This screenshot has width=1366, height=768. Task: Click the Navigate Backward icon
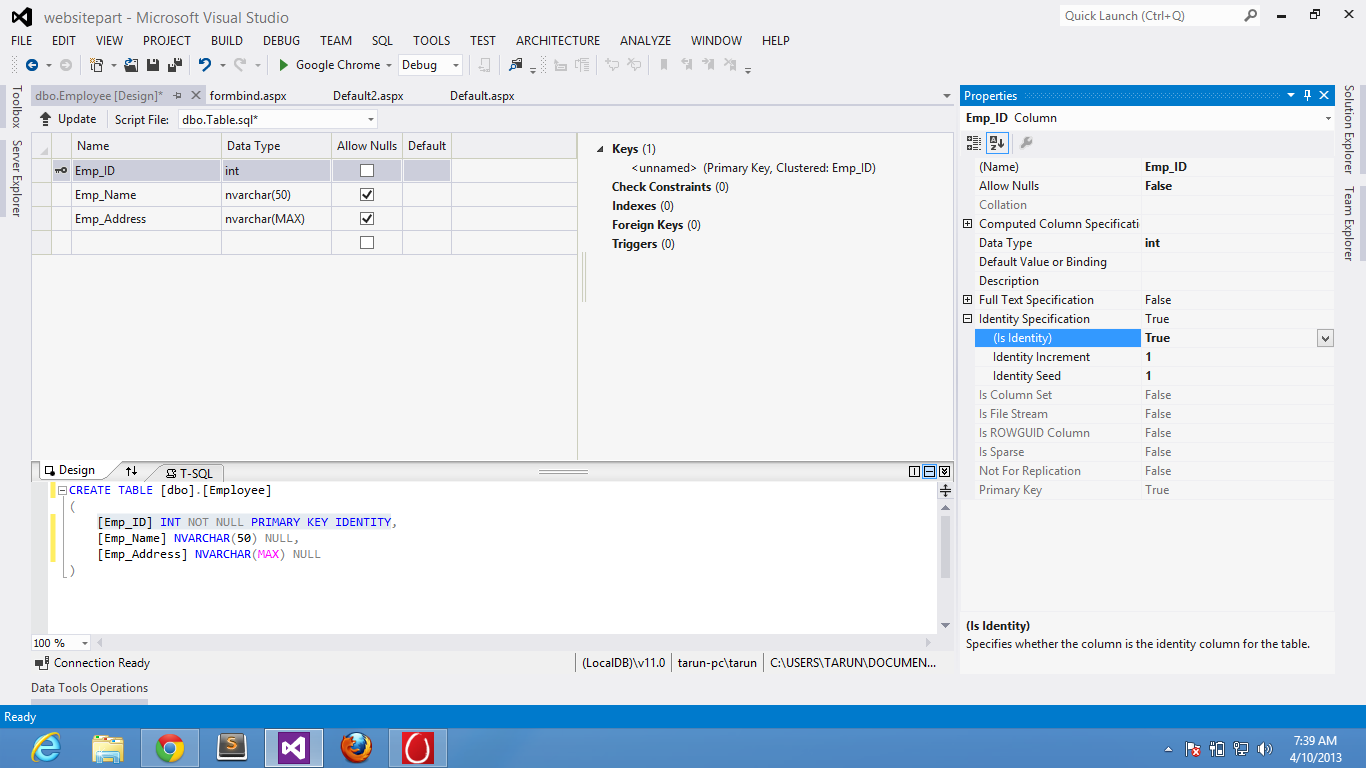pos(32,64)
